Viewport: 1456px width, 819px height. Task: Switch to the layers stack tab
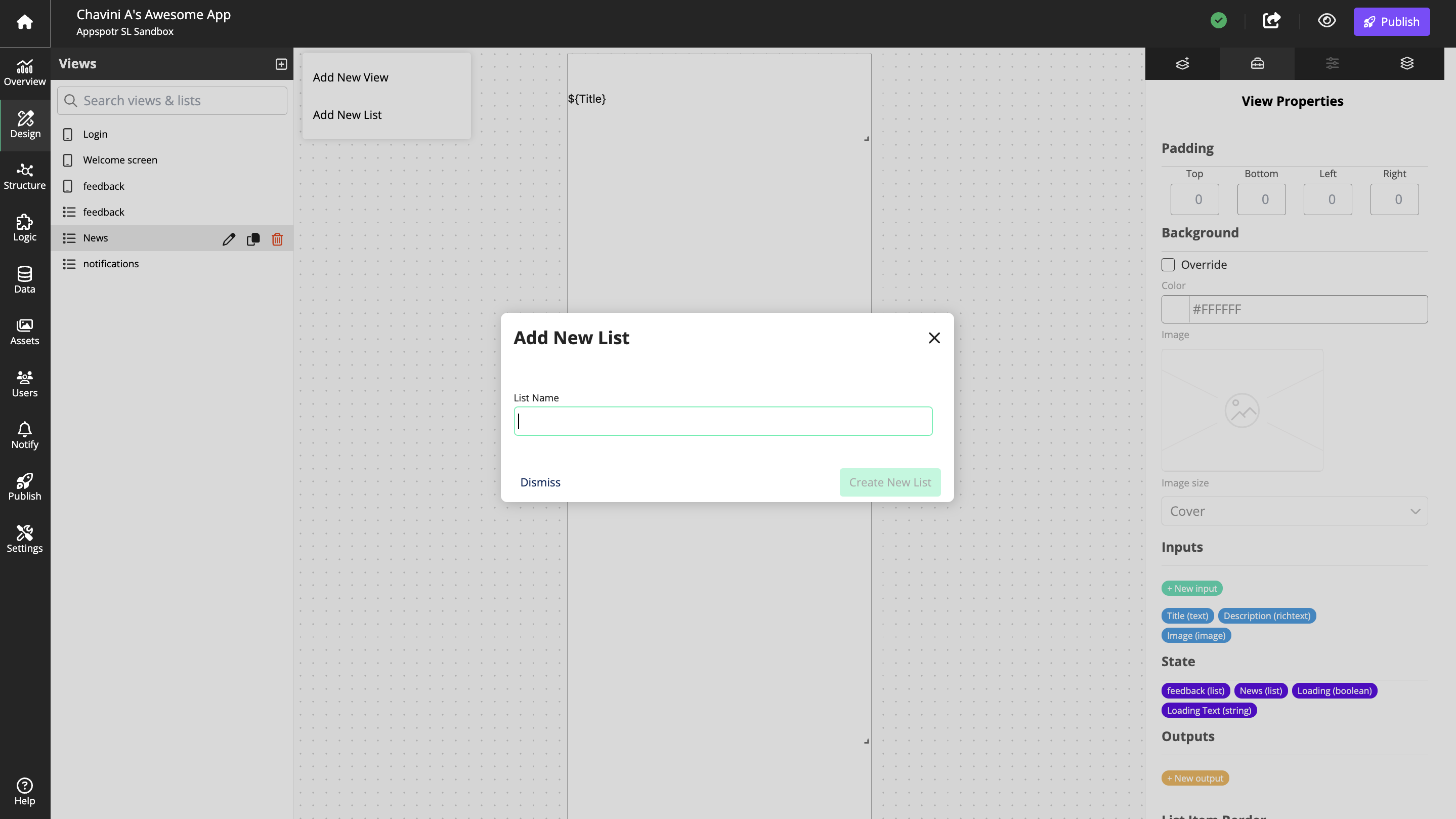coord(1407,63)
